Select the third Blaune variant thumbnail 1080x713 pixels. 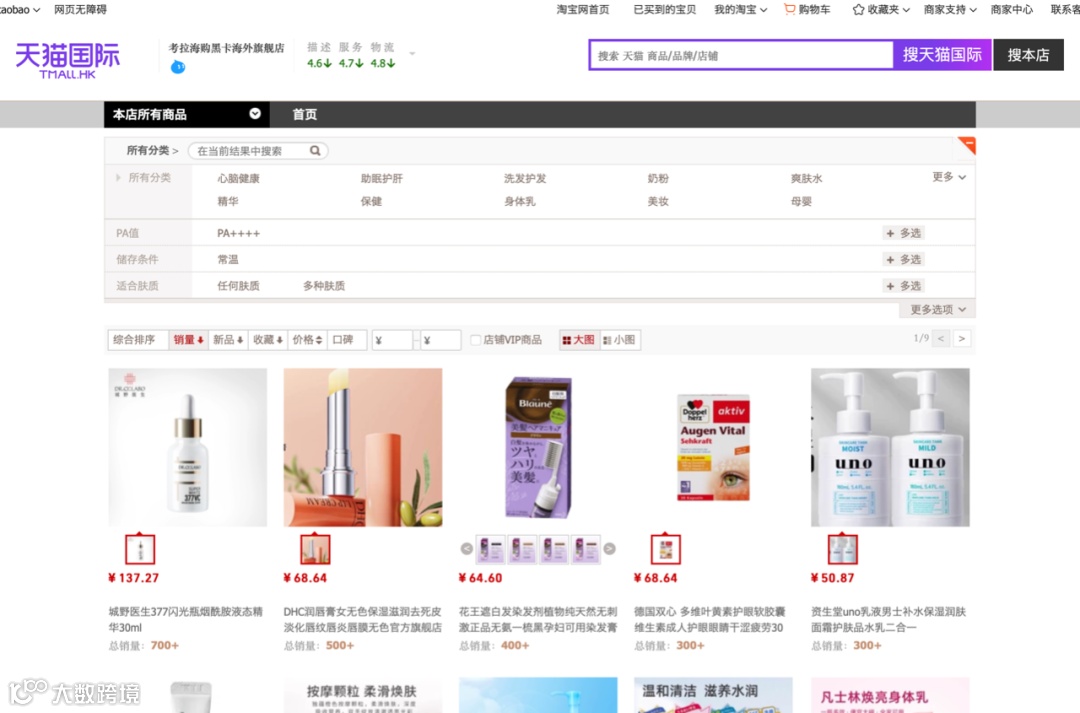click(554, 550)
